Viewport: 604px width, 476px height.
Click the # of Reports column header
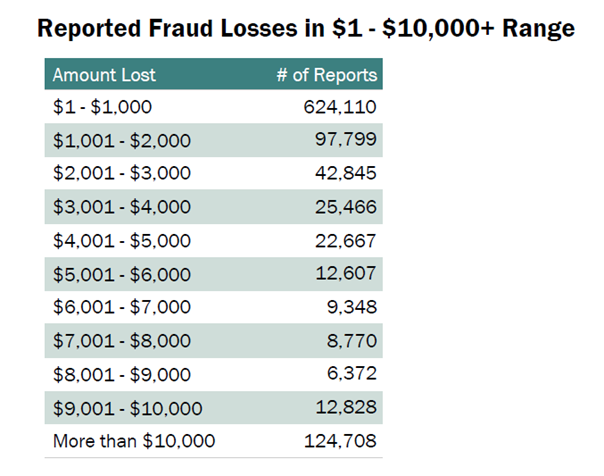click(327, 75)
